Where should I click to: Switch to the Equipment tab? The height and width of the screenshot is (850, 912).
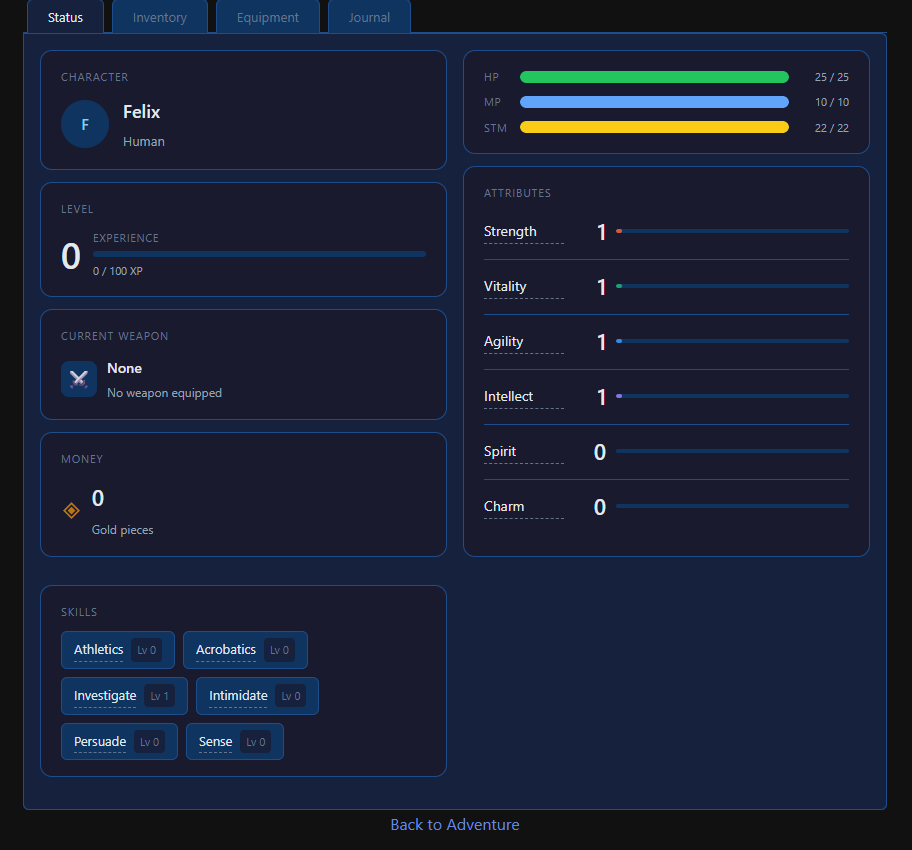(268, 17)
